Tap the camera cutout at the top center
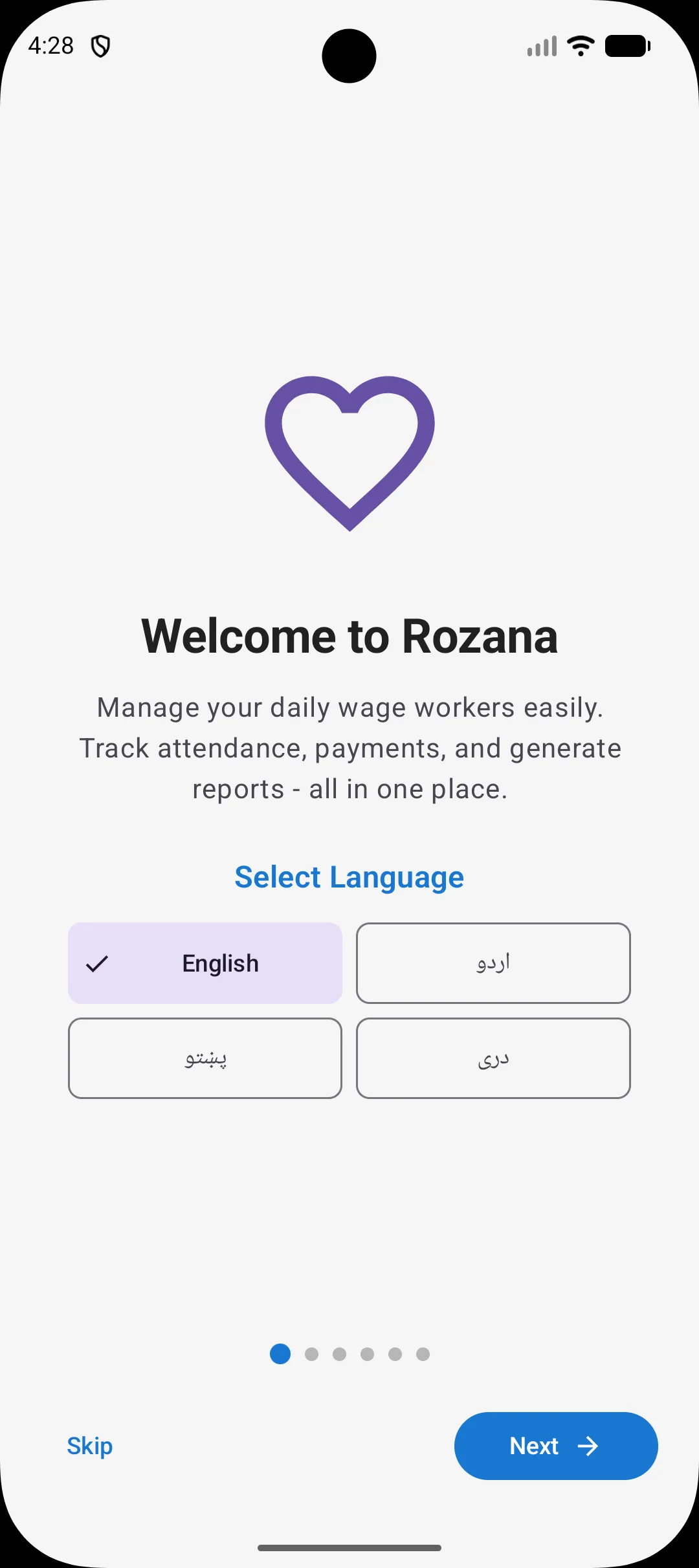 pos(349,56)
